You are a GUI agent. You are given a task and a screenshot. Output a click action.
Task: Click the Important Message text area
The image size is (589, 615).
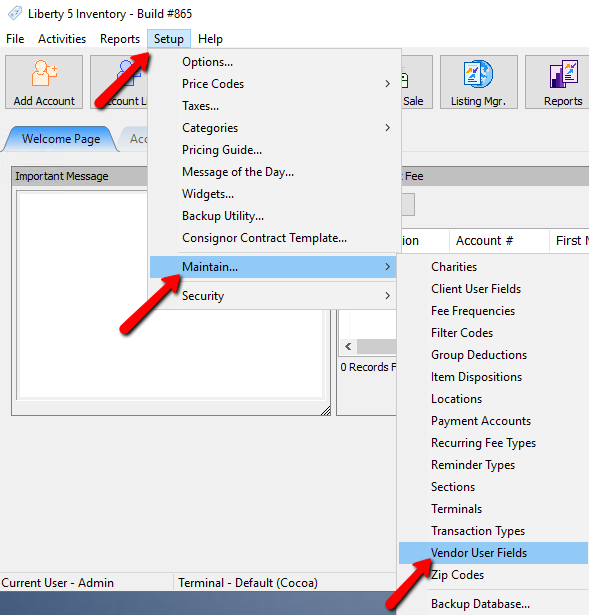click(x=83, y=294)
